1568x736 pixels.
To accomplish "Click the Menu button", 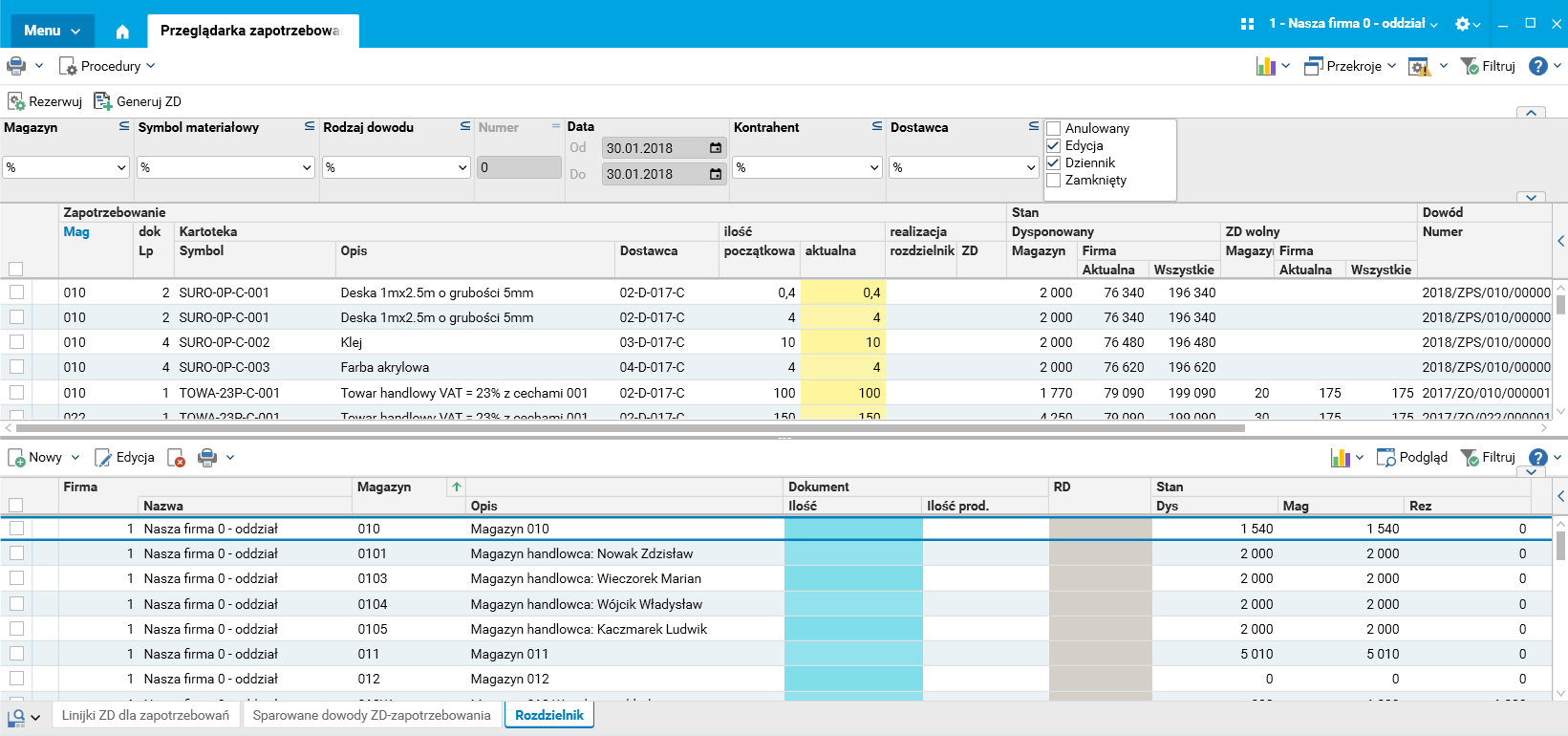I will [x=53, y=31].
